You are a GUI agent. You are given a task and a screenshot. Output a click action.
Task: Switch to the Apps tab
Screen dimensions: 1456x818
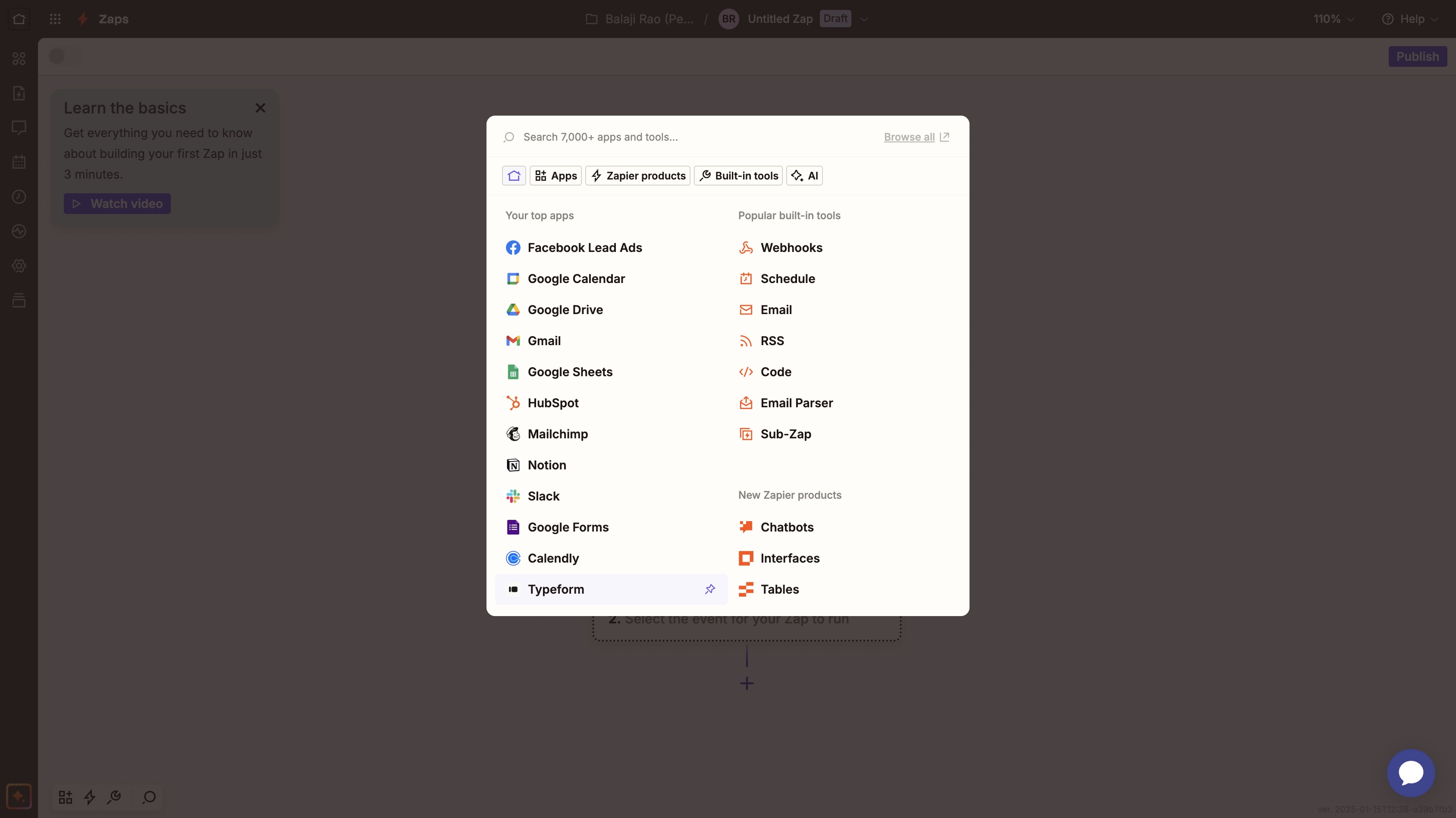(x=555, y=176)
